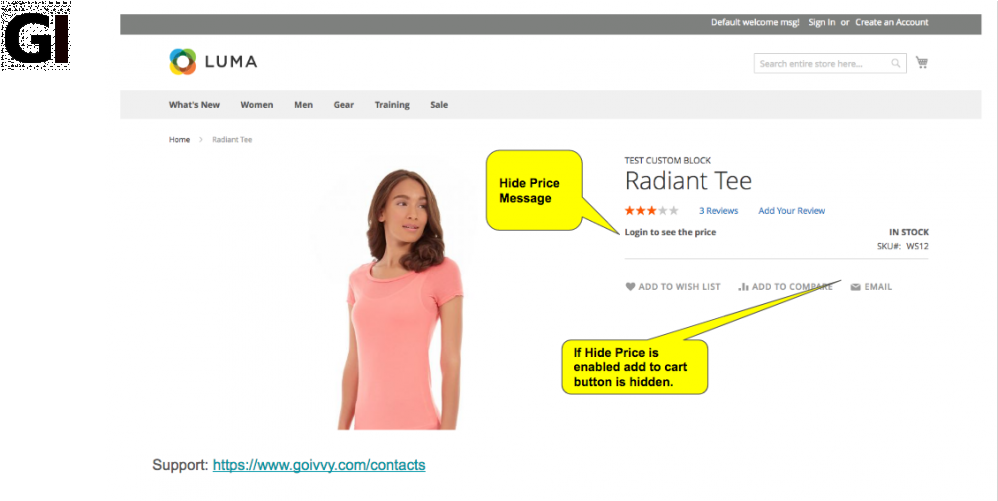
Task: Click the Radiant Tee breadcrumb text
Action: pyautogui.click(x=232, y=139)
